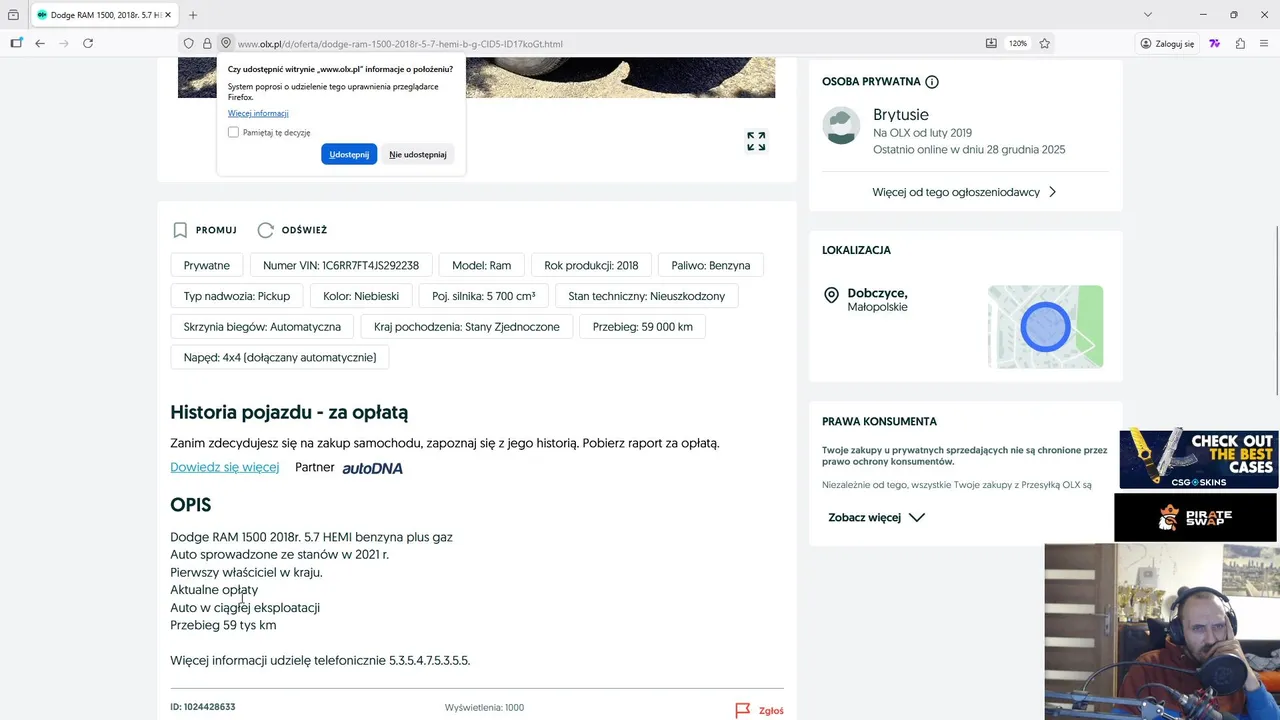This screenshot has width=1280, height=720.
Task: Click the phone number line in description
Action: 320,660
